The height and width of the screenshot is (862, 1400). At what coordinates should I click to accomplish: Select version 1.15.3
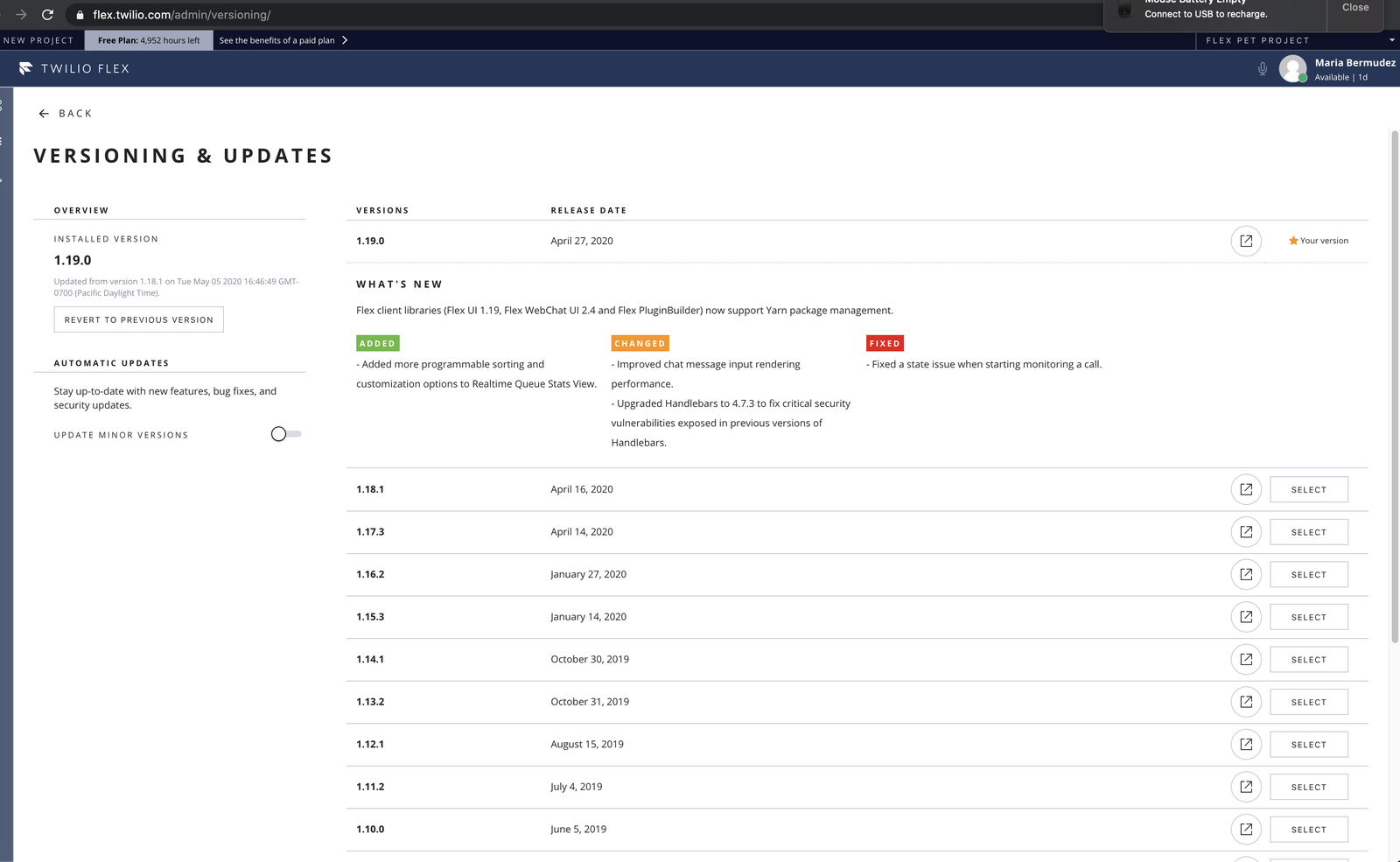[1308, 617]
